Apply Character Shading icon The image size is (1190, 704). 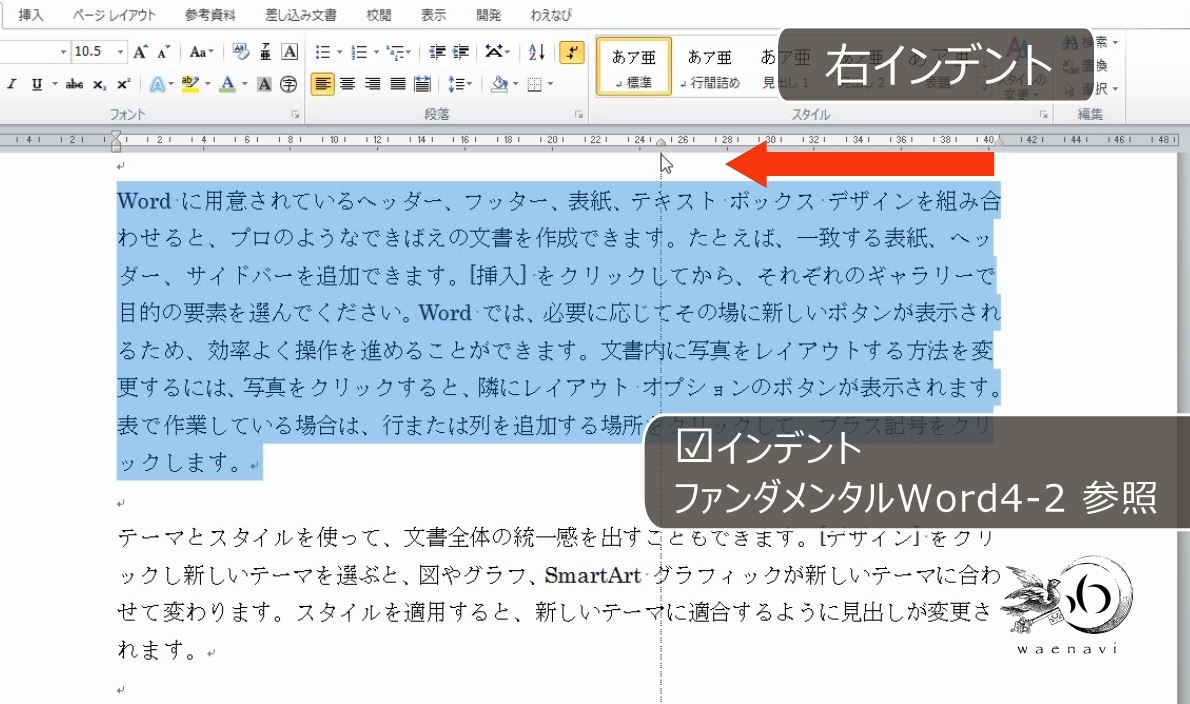point(264,84)
